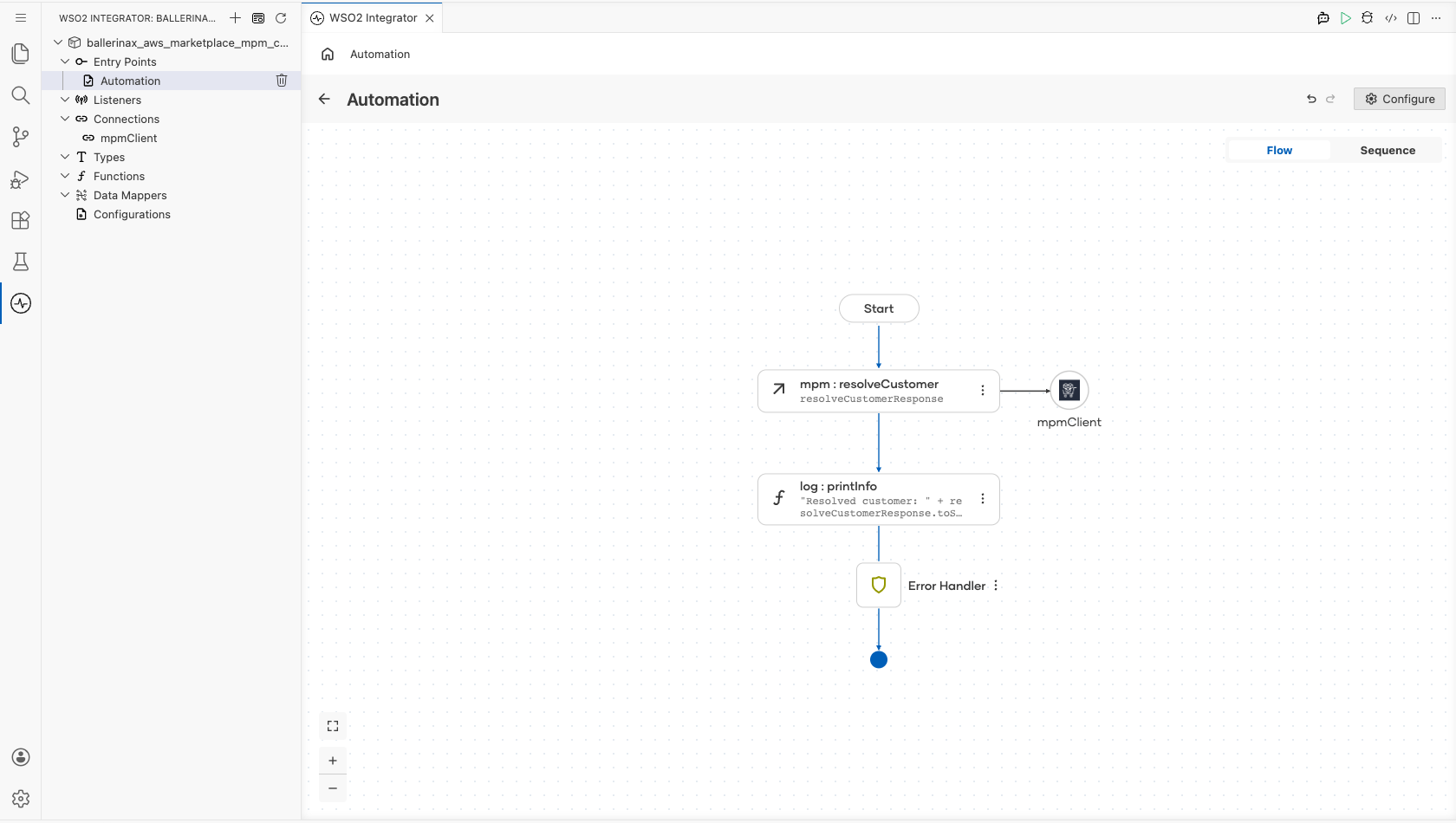Image resolution: width=1456 pixels, height=823 pixels.
Task: Close the WSO2 Integrator tab
Action: tap(430, 18)
